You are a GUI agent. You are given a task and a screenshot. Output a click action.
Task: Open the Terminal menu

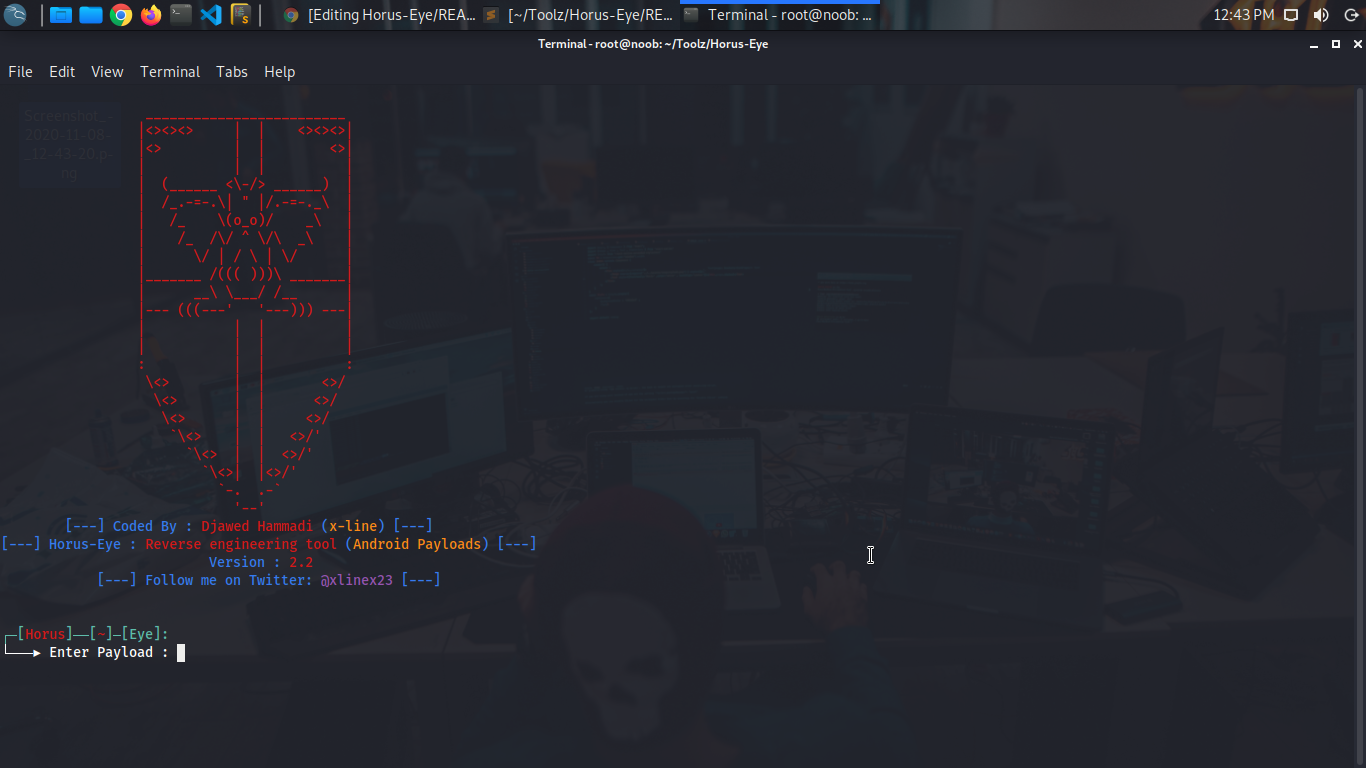170,71
